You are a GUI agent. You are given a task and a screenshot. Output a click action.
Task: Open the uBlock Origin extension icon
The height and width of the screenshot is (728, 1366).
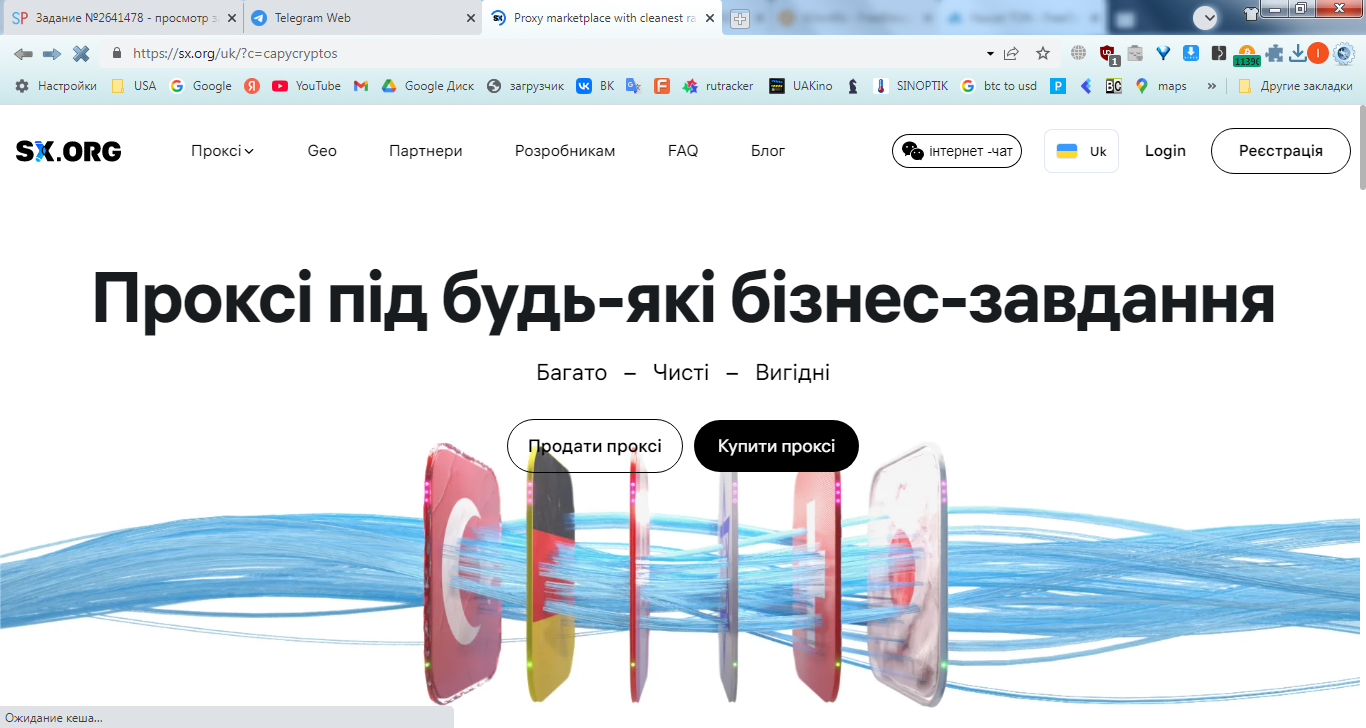point(1107,54)
